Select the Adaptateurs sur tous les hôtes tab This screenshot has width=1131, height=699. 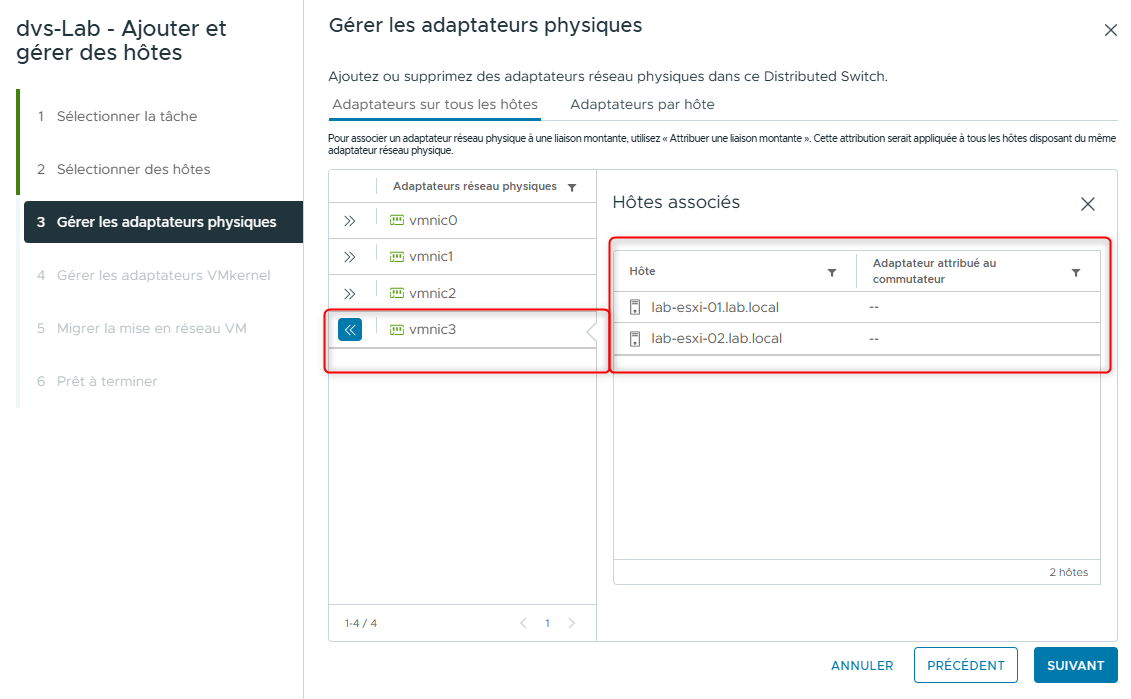434,104
